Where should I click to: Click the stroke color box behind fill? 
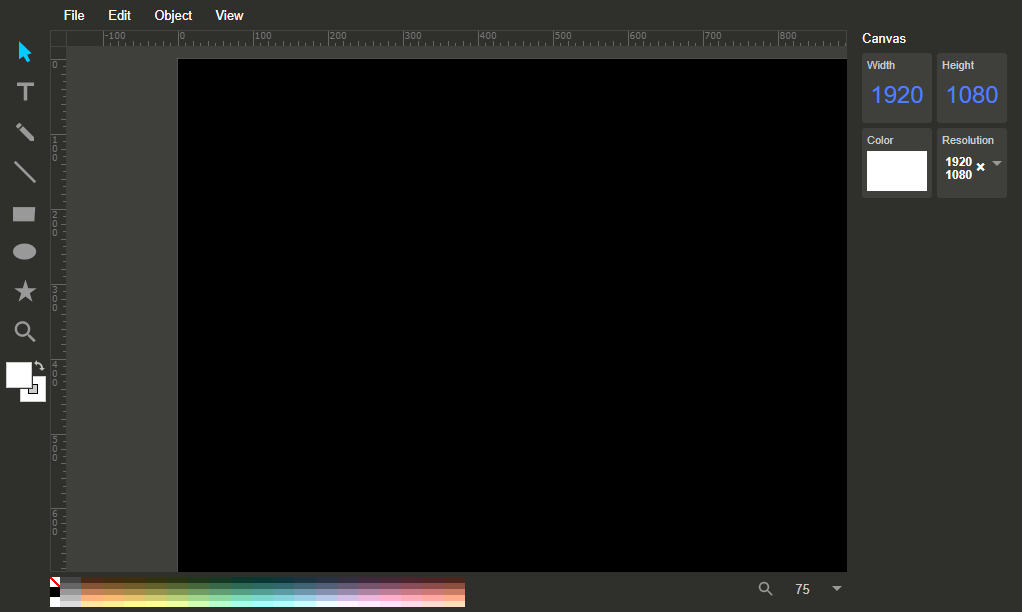click(x=39, y=394)
